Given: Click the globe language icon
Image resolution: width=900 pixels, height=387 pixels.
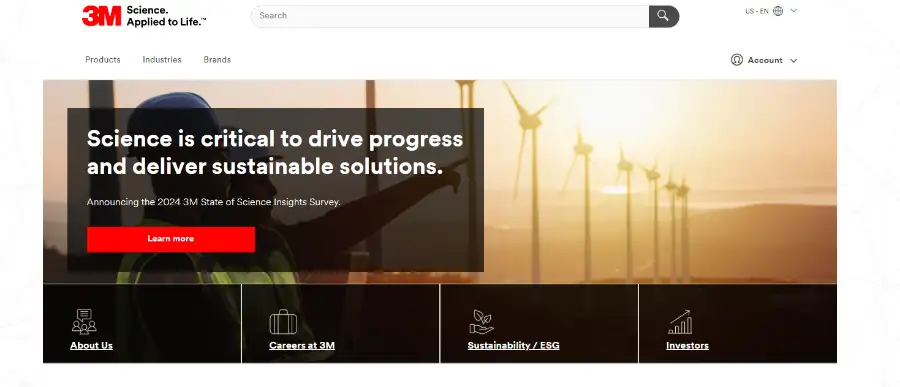Looking at the screenshot, I should point(778,11).
